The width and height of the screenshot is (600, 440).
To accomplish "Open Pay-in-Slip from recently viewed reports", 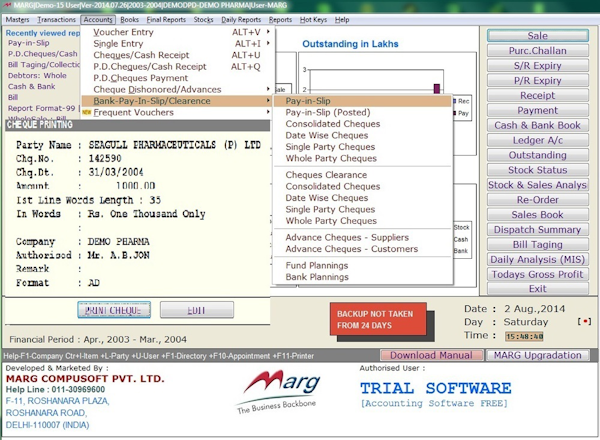I will (x=29, y=43).
